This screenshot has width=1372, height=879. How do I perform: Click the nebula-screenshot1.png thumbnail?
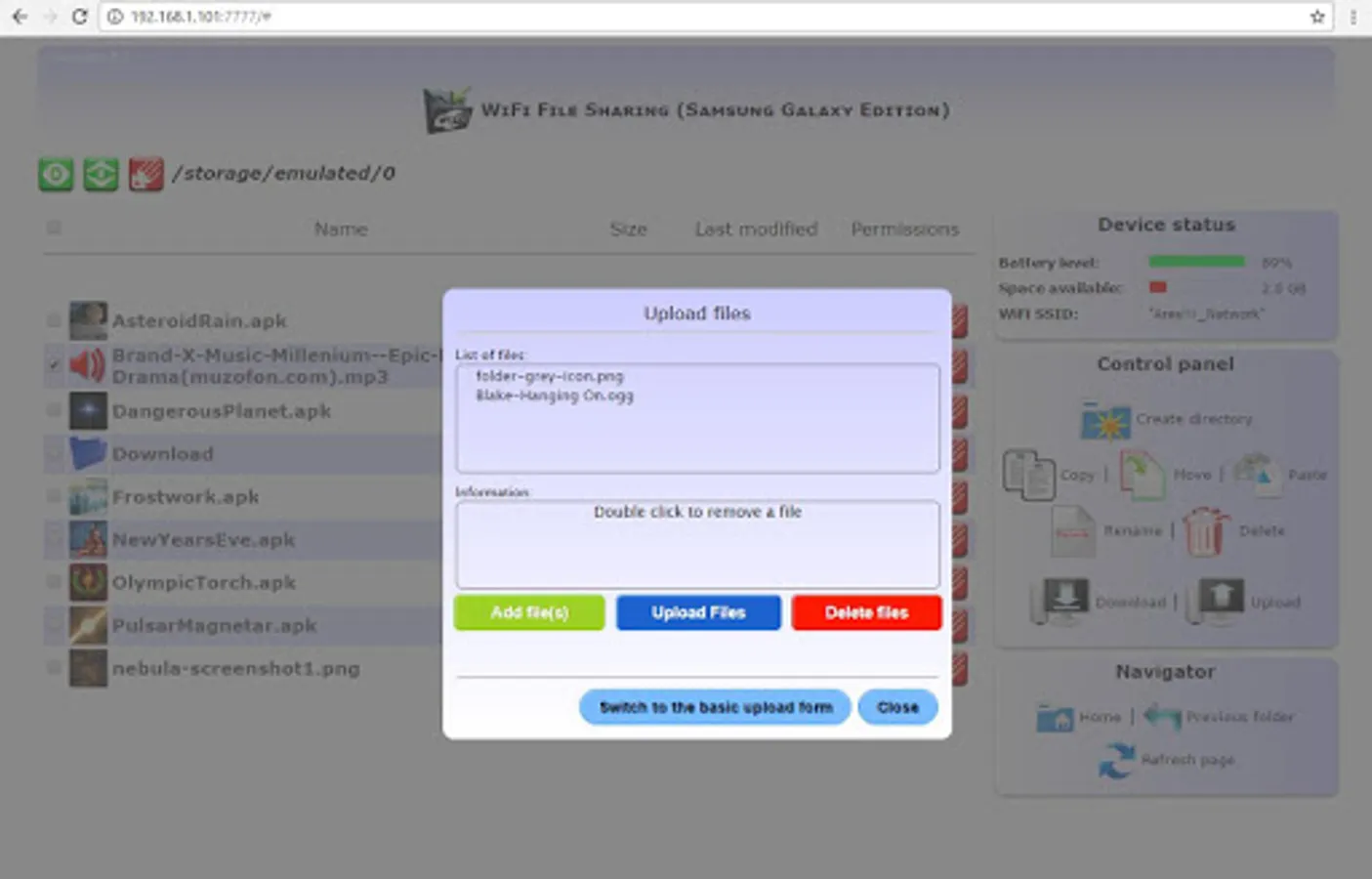tap(88, 668)
